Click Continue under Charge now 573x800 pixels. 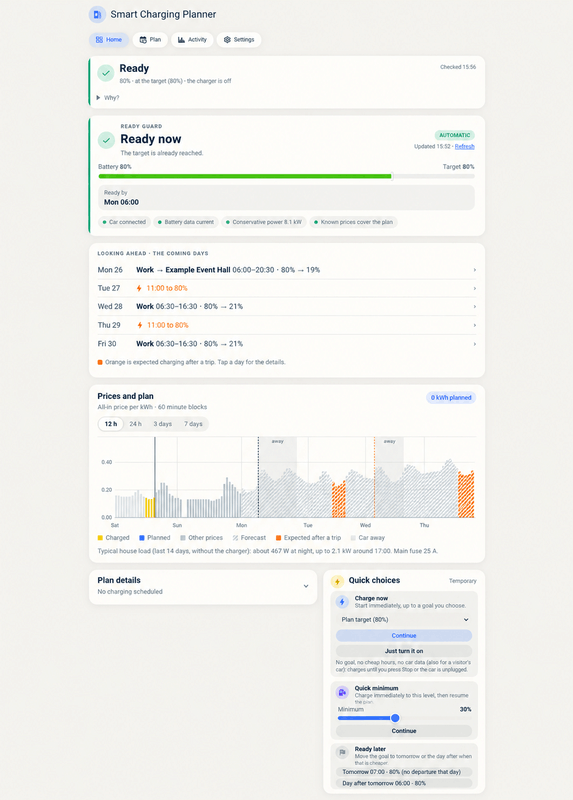point(404,636)
